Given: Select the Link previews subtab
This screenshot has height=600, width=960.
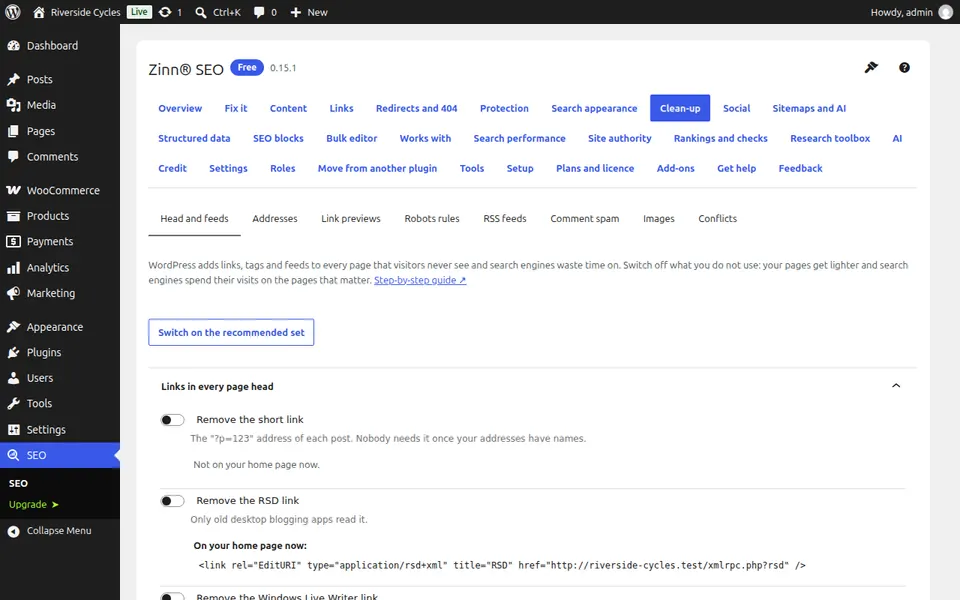Looking at the screenshot, I should point(351,219).
